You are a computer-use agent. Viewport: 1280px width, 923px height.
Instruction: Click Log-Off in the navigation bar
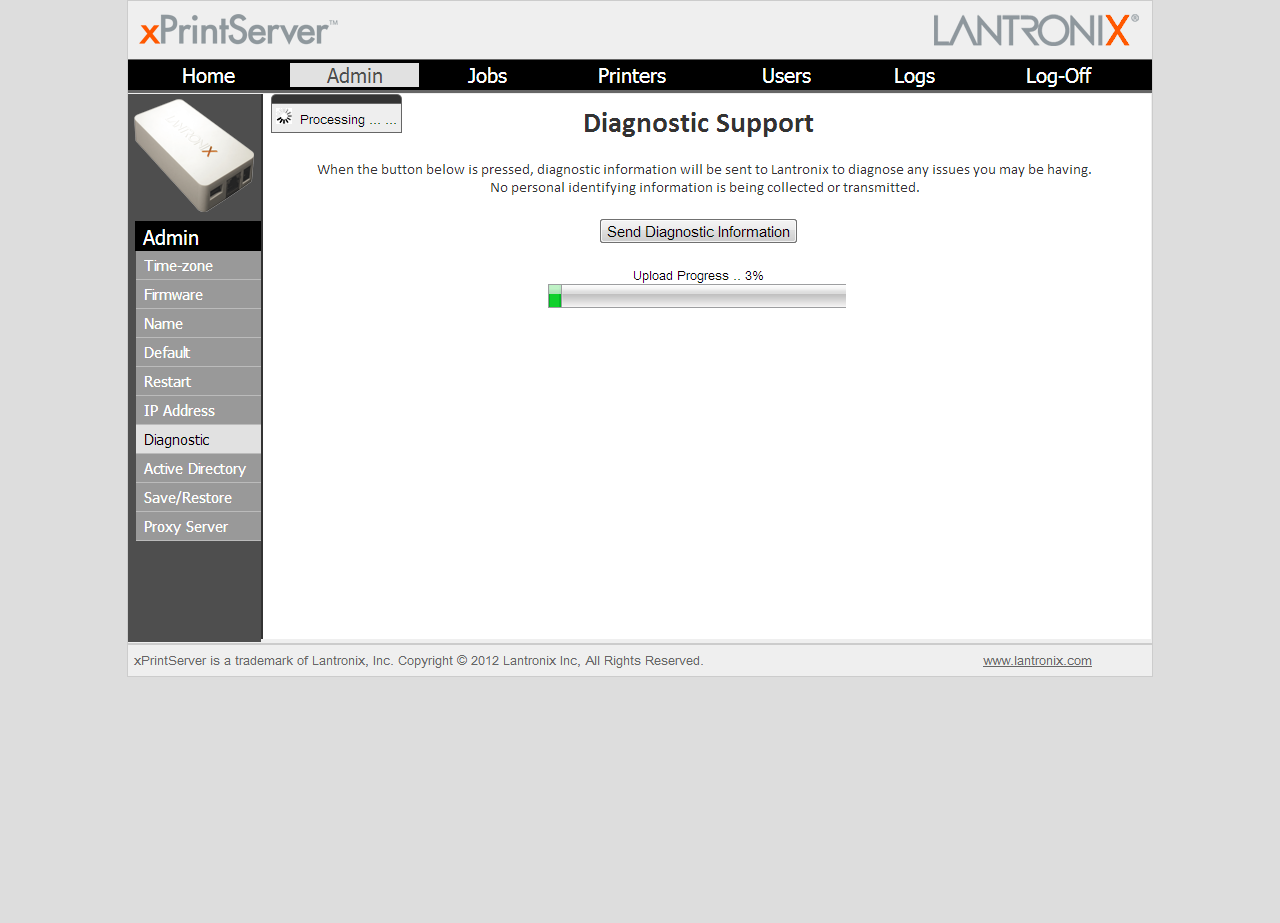[x=1058, y=76]
